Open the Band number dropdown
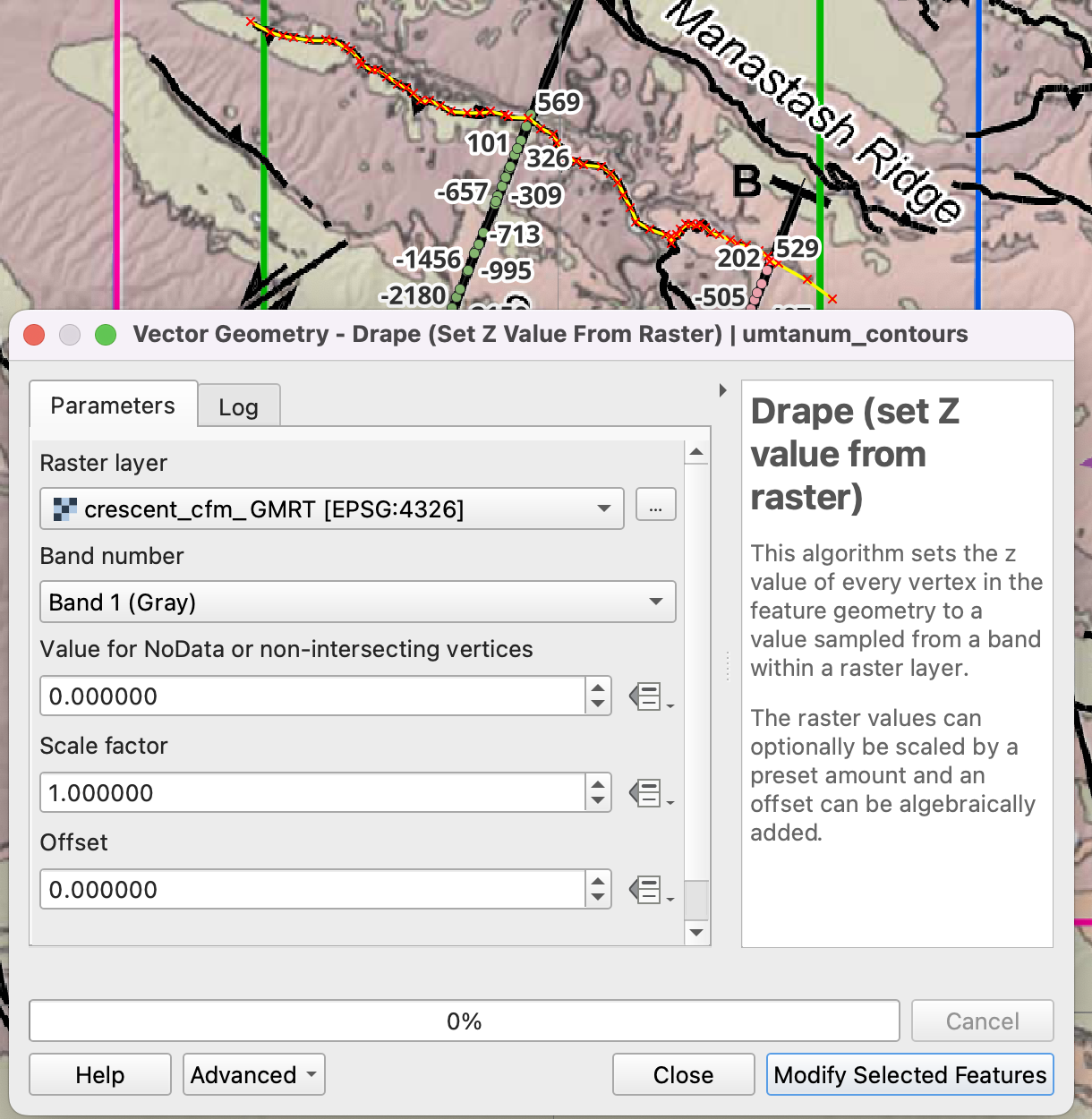 (357, 602)
